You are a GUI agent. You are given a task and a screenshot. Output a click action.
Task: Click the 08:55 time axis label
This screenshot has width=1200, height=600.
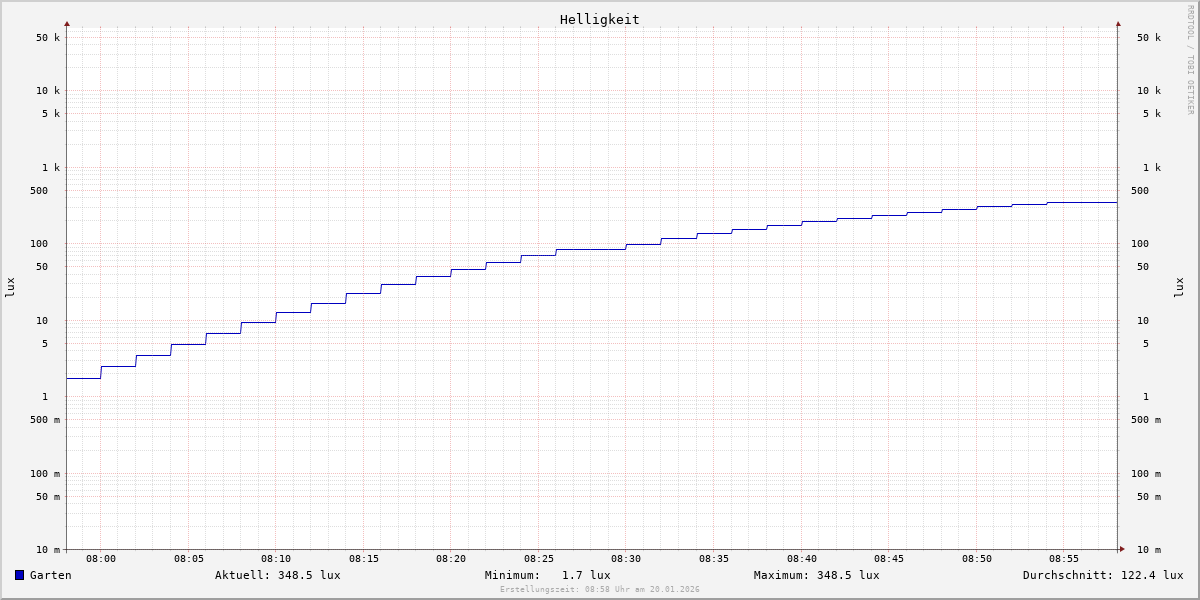pyautogui.click(x=1064, y=559)
